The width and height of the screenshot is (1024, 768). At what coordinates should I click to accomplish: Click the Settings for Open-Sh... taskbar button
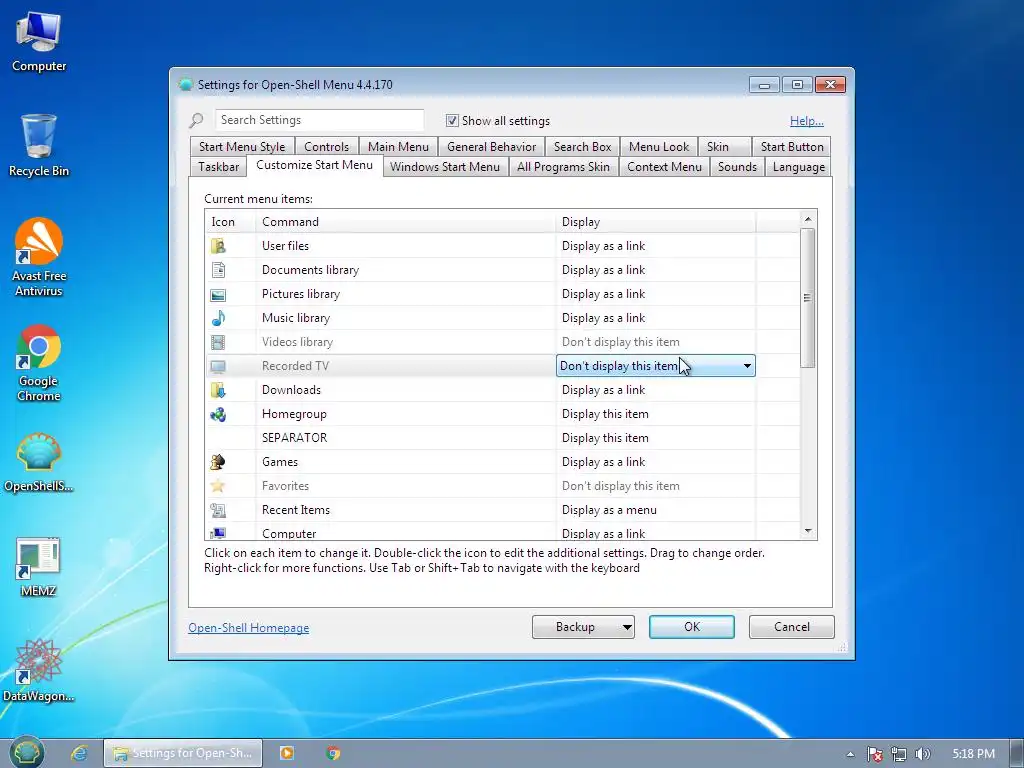click(184, 753)
